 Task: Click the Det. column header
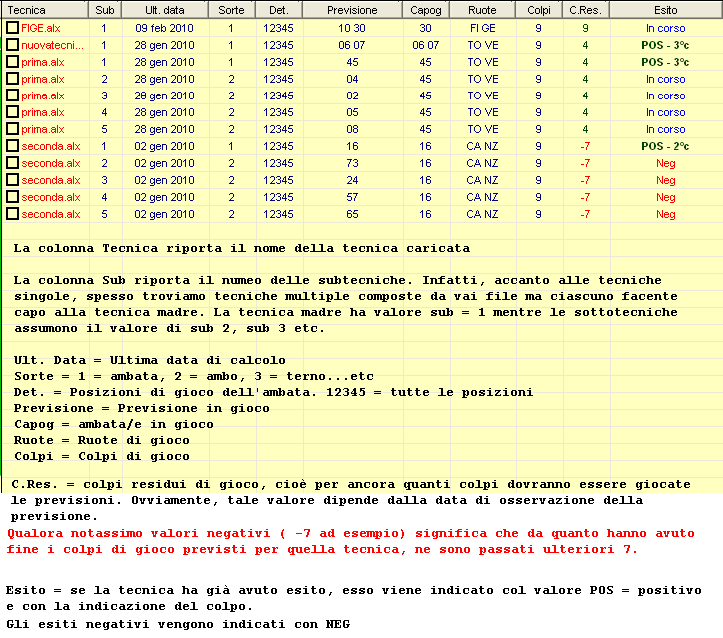(279, 10)
